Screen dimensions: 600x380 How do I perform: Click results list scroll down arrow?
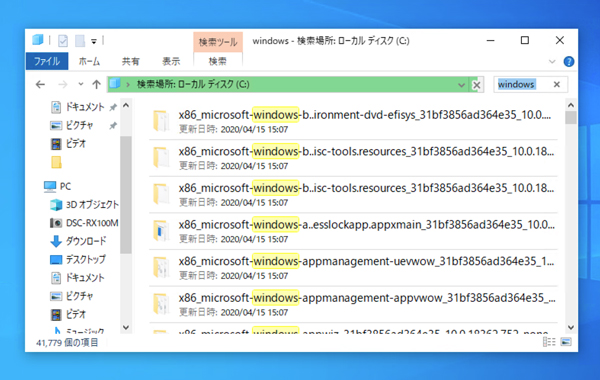[x=571, y=328]
